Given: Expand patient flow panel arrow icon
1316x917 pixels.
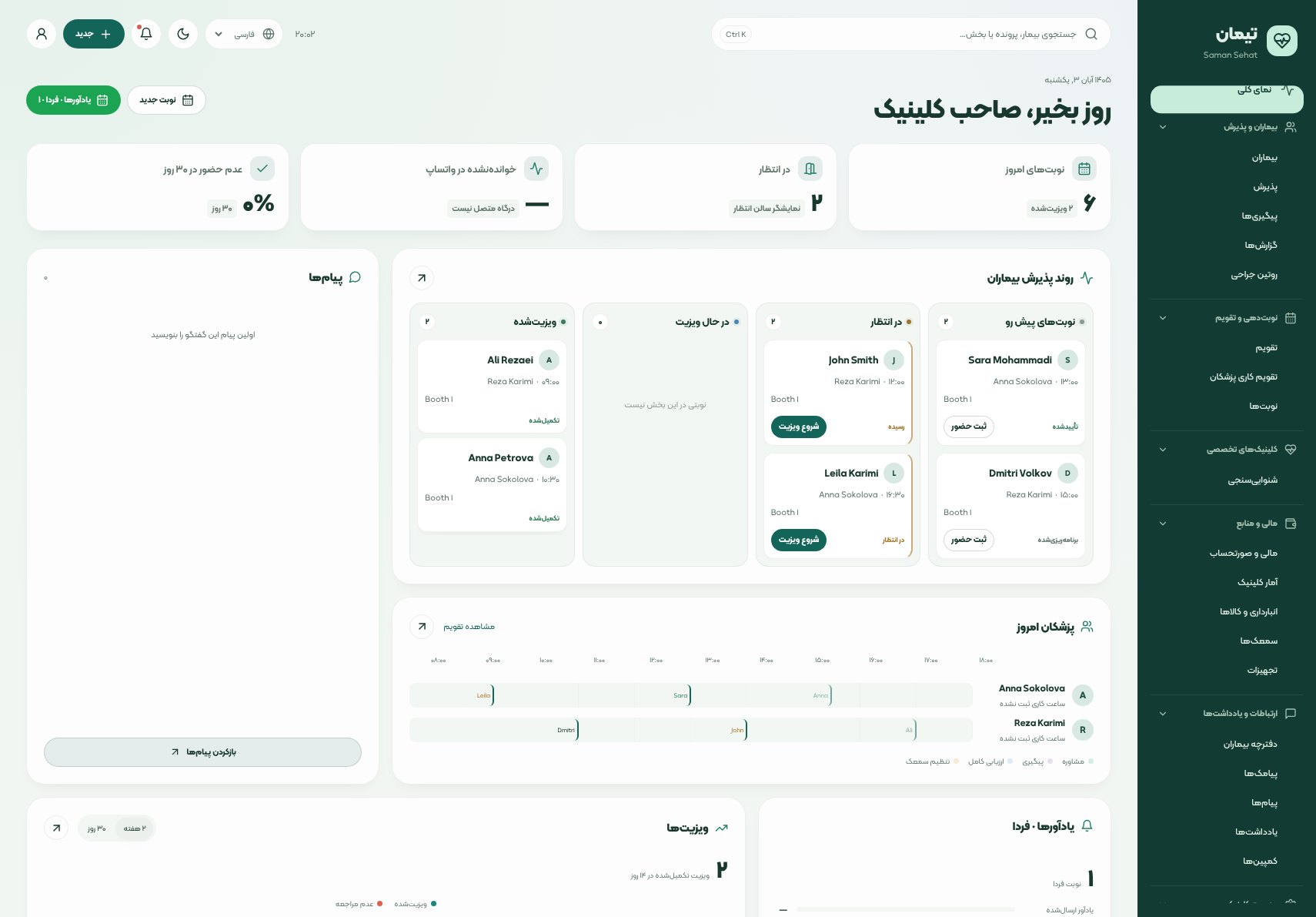Looking at the screenshot, I should pyautogui.click(x=422, y=278).
